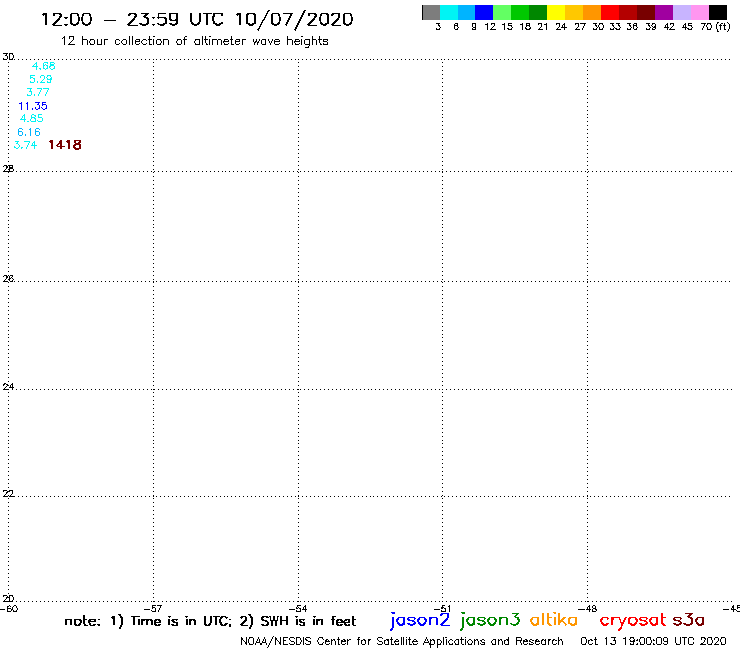Image resolution: width=740 pixels, height=650 pixels.
Task: Click the legend scale label 15
Action: tap(507, 27)
